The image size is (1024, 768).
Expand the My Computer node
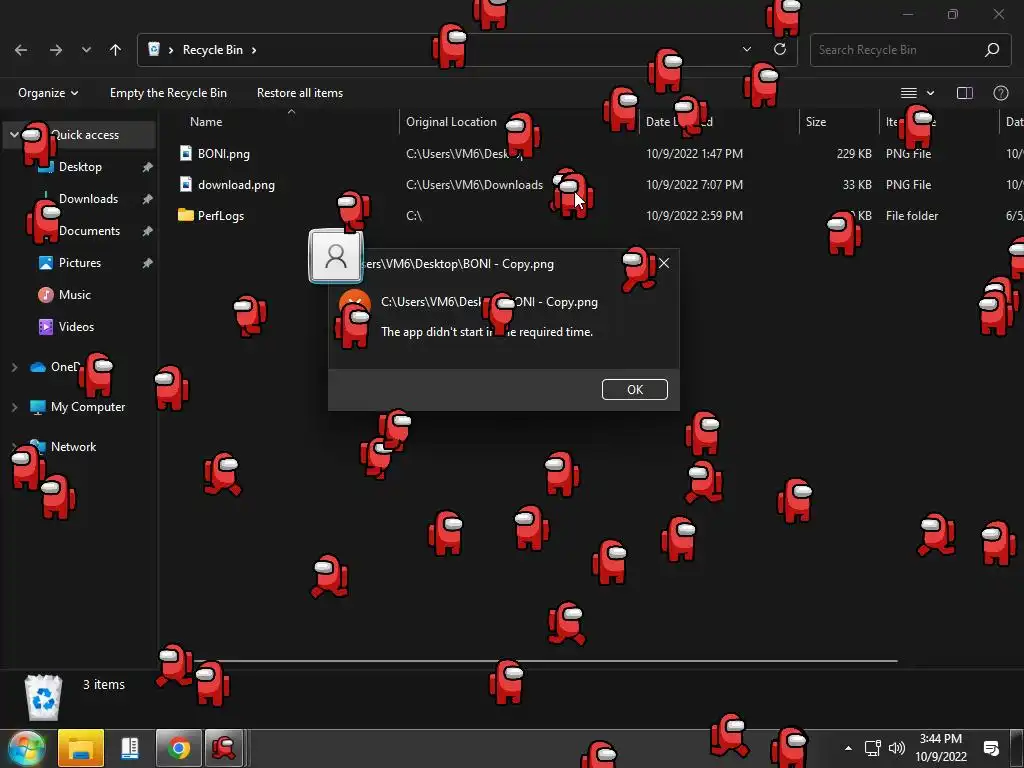pyautogui.click(x=14, y=407)
